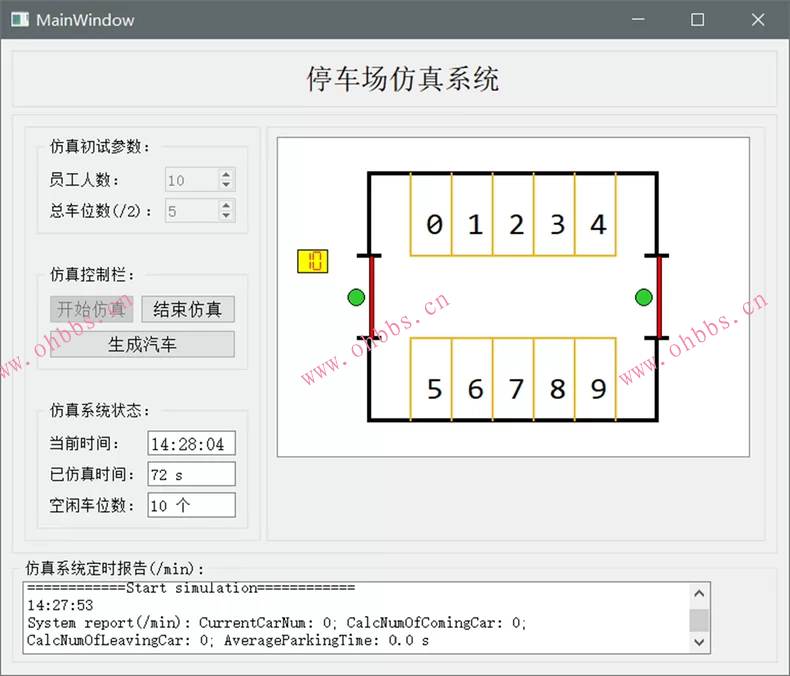Image resolution: width=790 pixels, height=676 pixels.
Task: Click the report scrollbar down arrow
Action: click(699, 642)
